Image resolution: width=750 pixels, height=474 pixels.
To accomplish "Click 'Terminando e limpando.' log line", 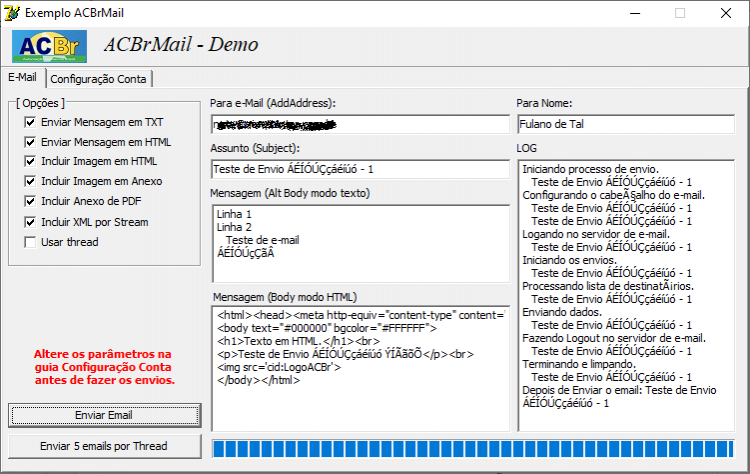I will tap(579, 364).
